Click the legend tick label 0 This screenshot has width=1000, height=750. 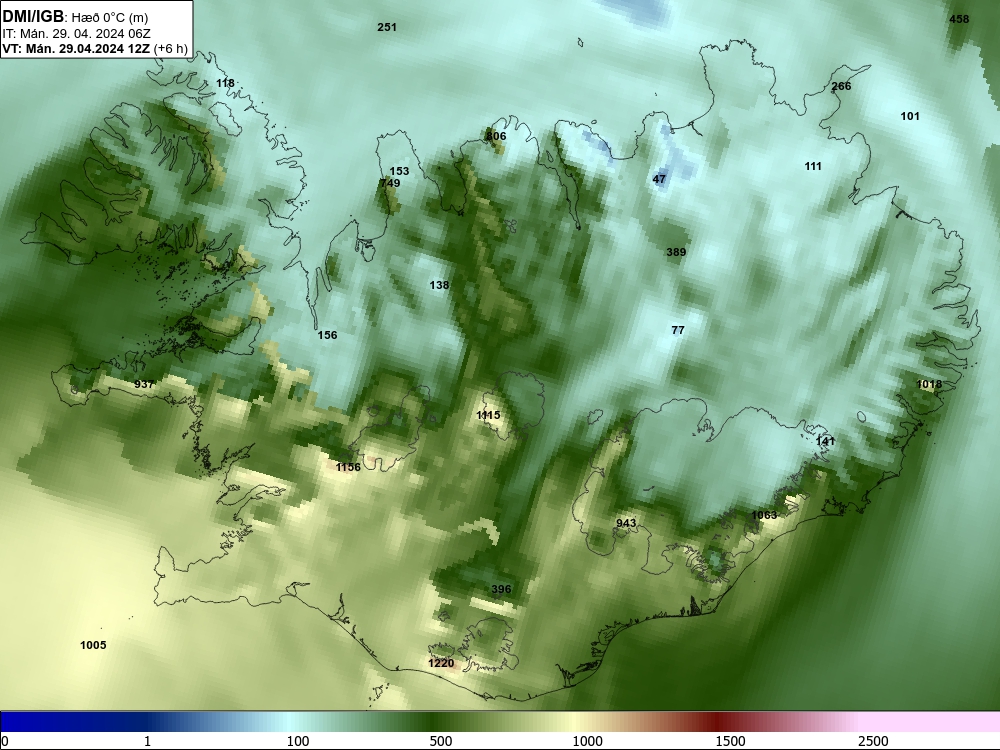6,741
